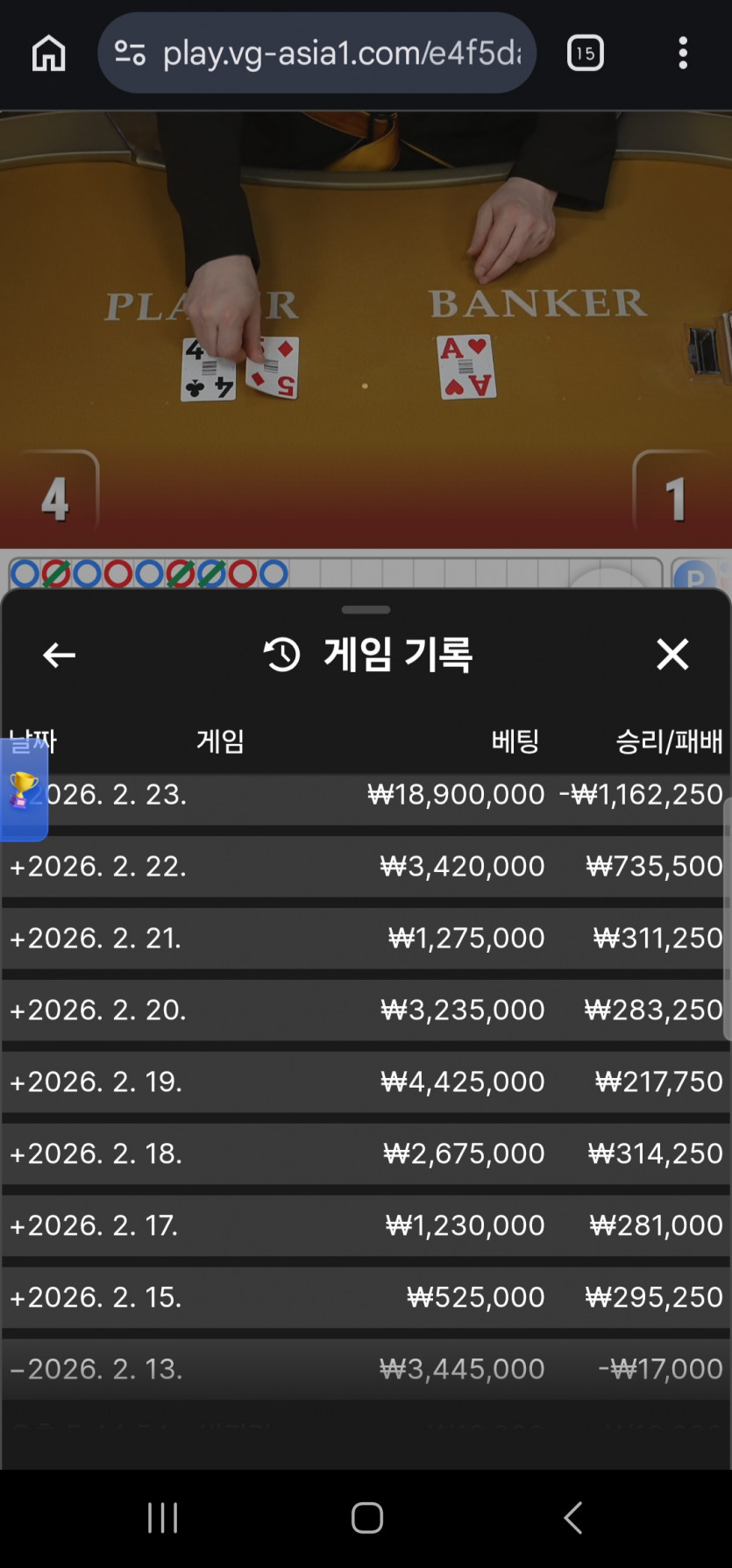Tap the address bar URL text

(342, 53)
